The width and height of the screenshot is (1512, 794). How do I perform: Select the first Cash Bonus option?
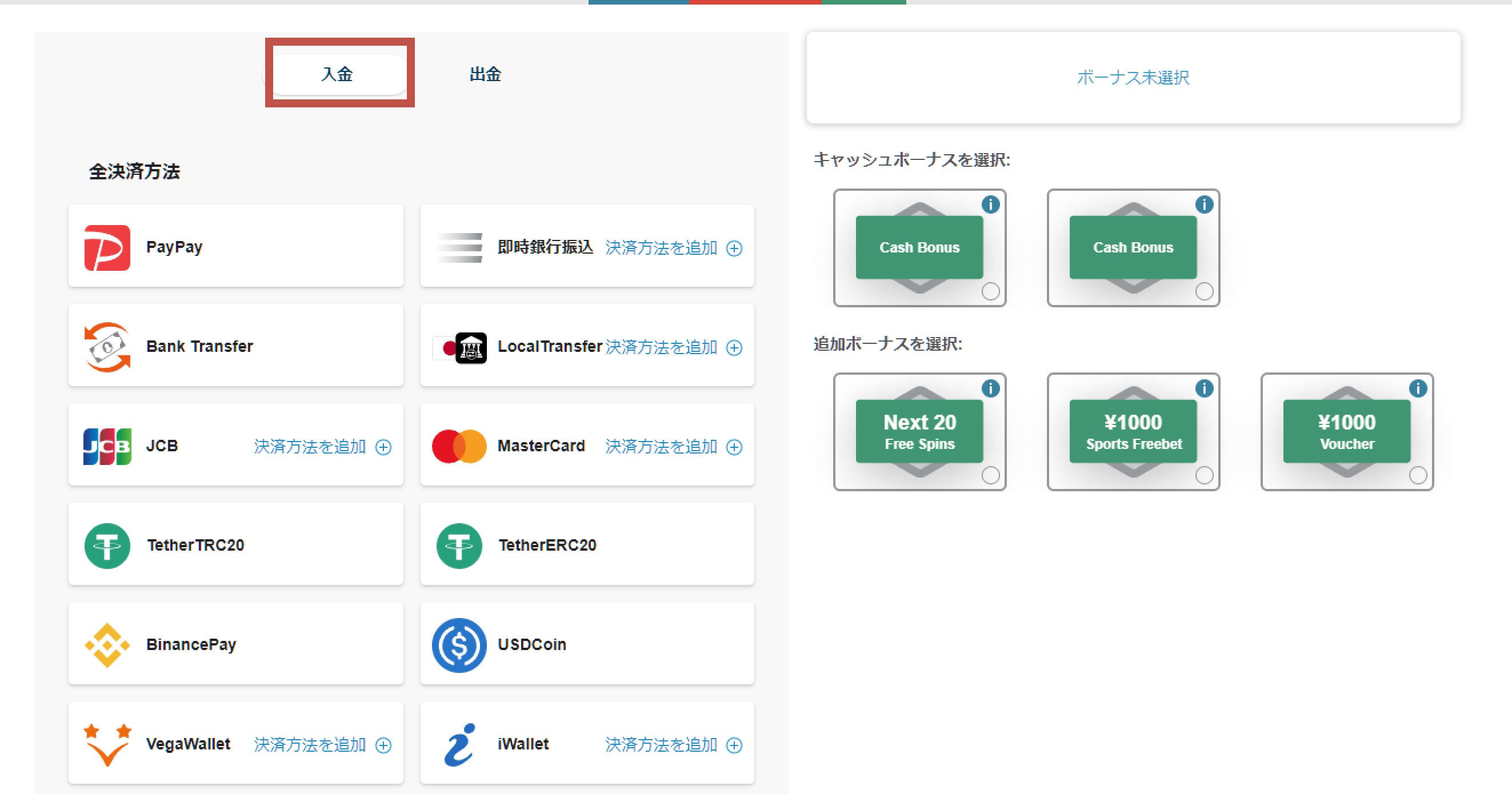tap(919, 247)
